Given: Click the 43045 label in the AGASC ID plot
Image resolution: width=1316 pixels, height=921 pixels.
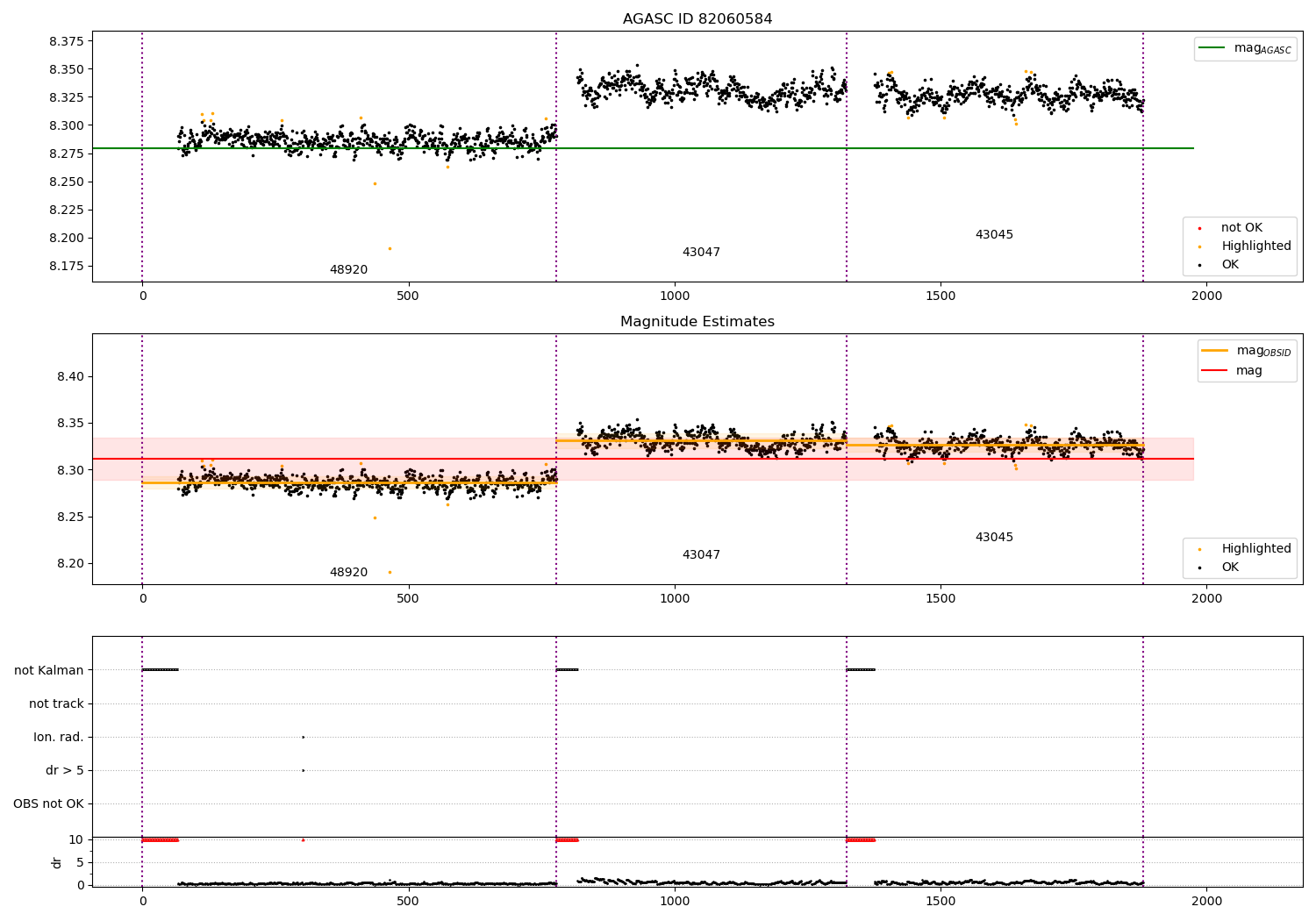Looking at the screenshot, I should [994, 235].
